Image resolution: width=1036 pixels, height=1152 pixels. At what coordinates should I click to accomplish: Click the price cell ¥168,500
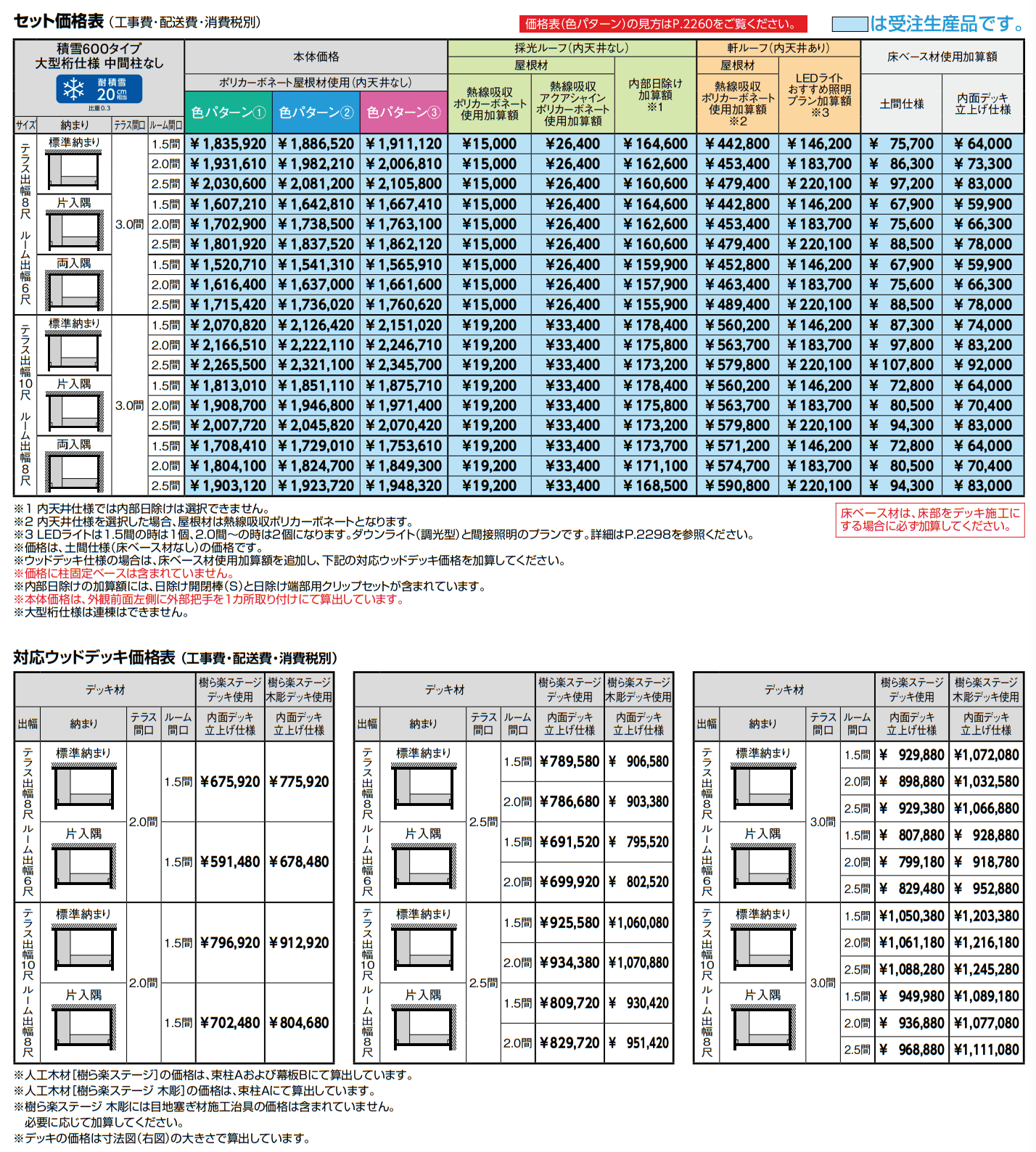pyautogui.click(x=655, y=485)
